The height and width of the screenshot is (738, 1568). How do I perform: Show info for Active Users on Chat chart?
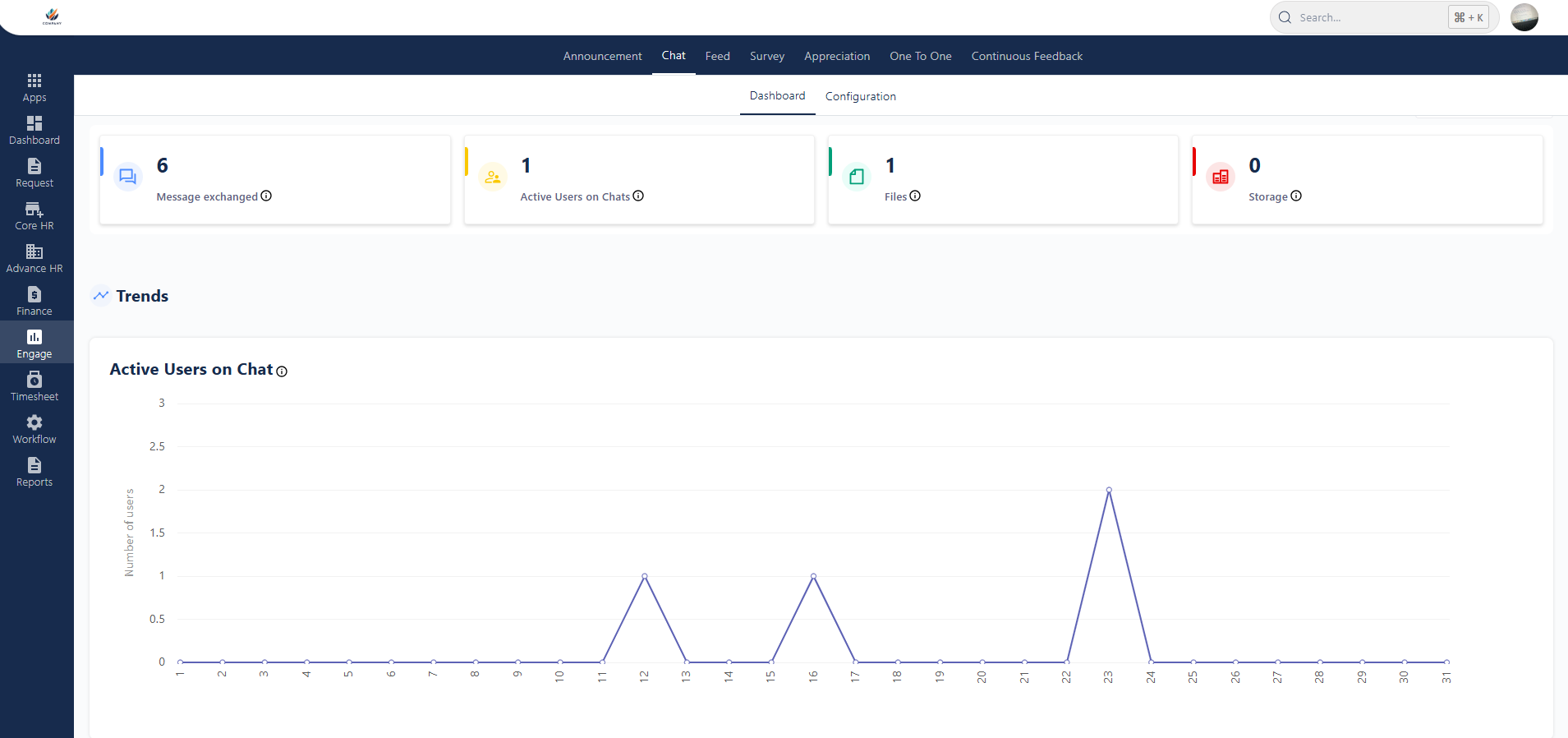pyautogui.click(x=282, y=371)
